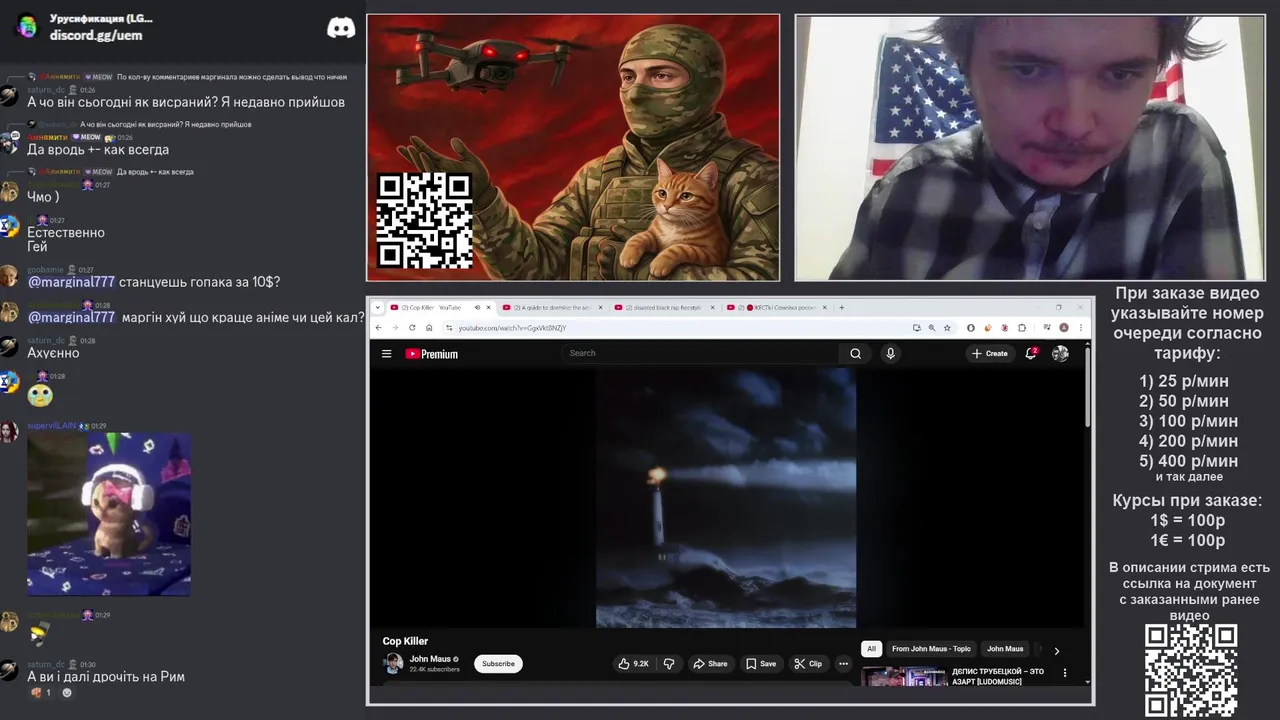Open the browser tab search dropdown arrow
Viewport: 1280px width, 720px height.
(378, 307)
